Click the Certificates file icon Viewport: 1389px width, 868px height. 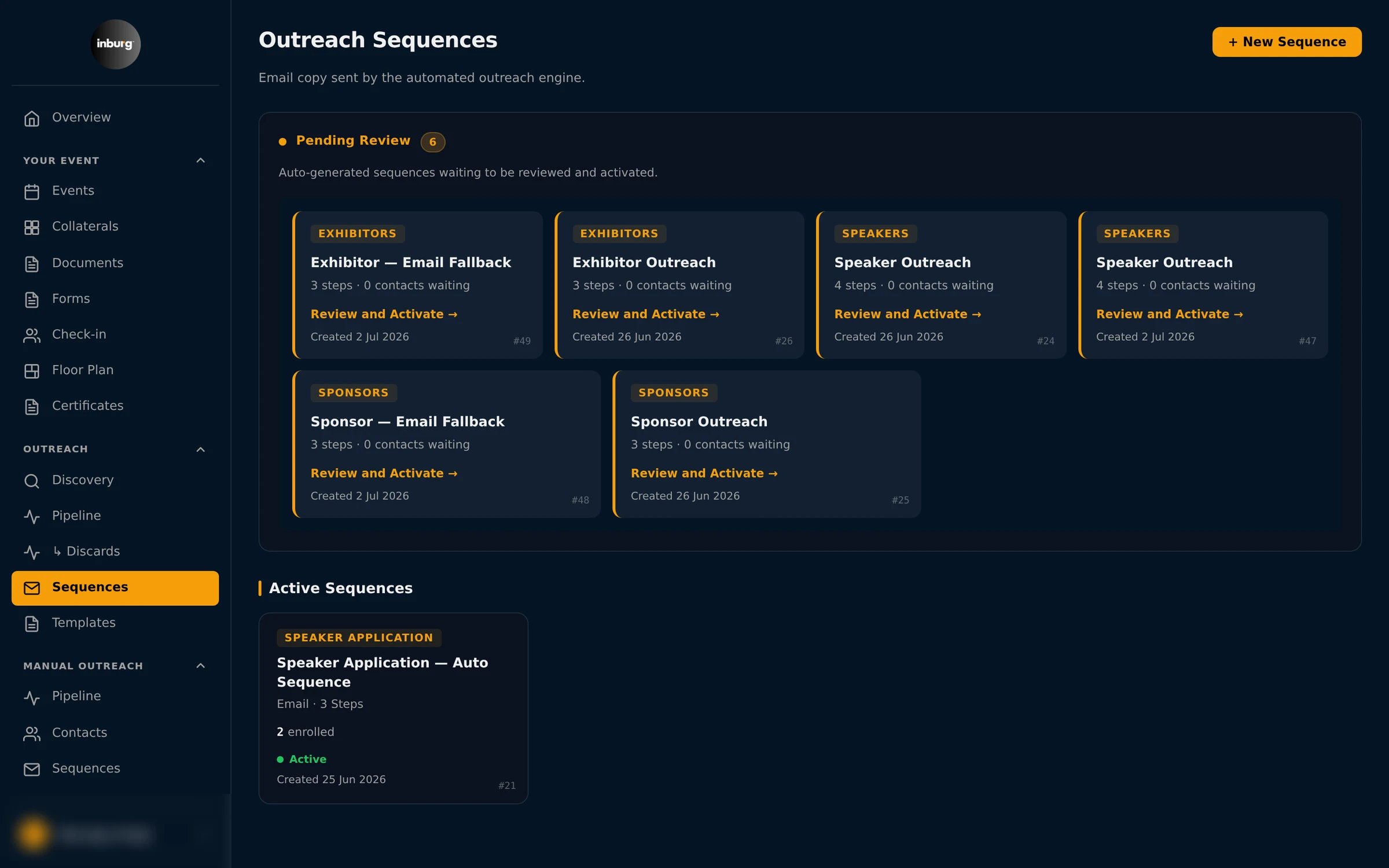[x=32, y=406]
